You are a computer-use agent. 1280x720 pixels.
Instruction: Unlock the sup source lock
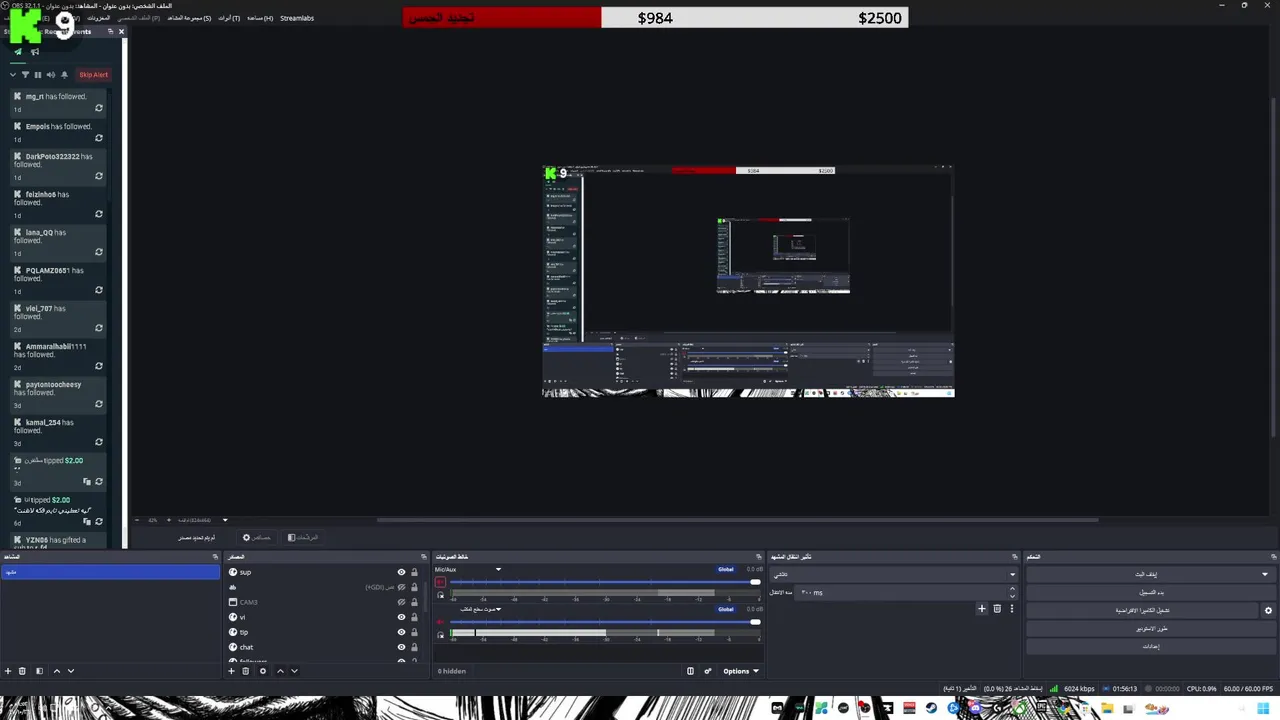[x=414, y=572]
